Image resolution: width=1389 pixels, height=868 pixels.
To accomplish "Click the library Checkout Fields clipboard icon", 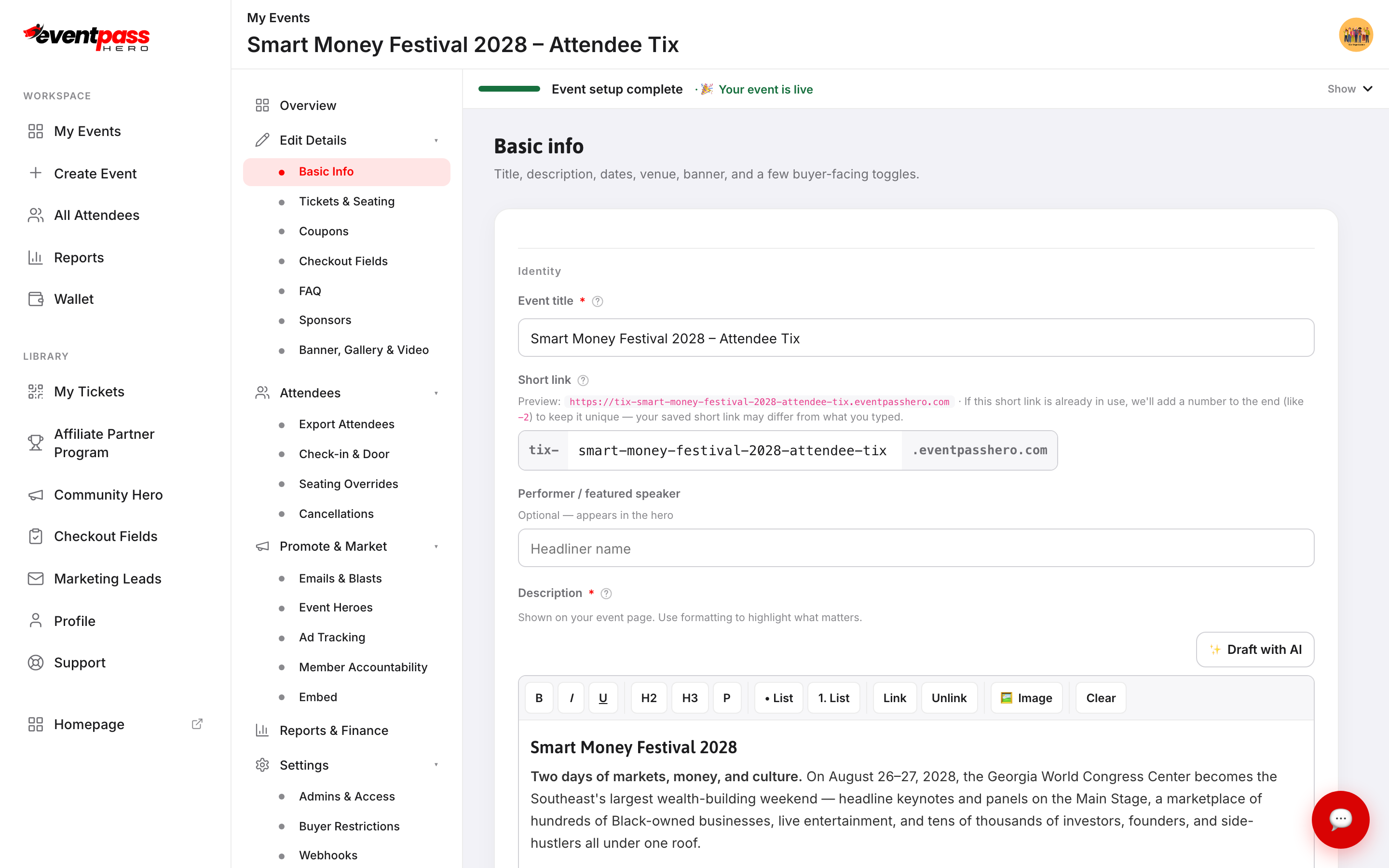I will click(x=36, y=536).
